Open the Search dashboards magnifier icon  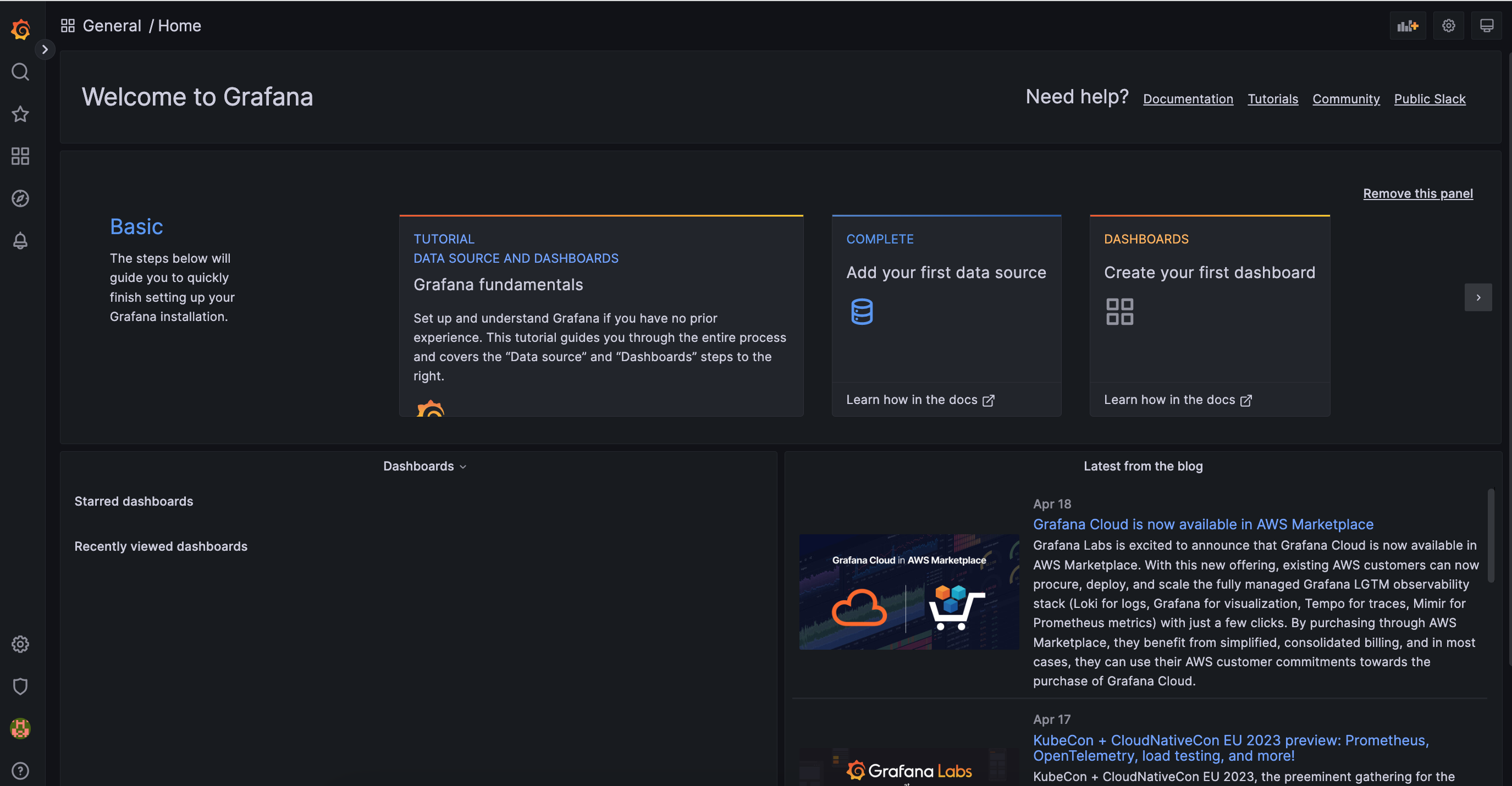[20, 71]
